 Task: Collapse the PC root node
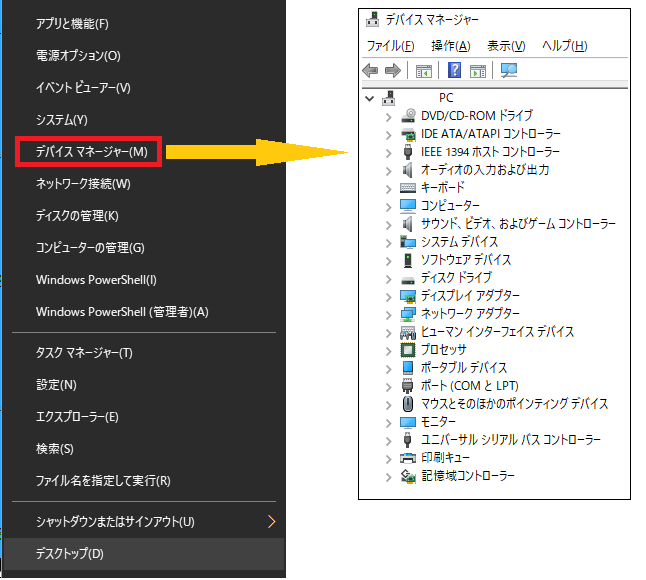(370, 98)
